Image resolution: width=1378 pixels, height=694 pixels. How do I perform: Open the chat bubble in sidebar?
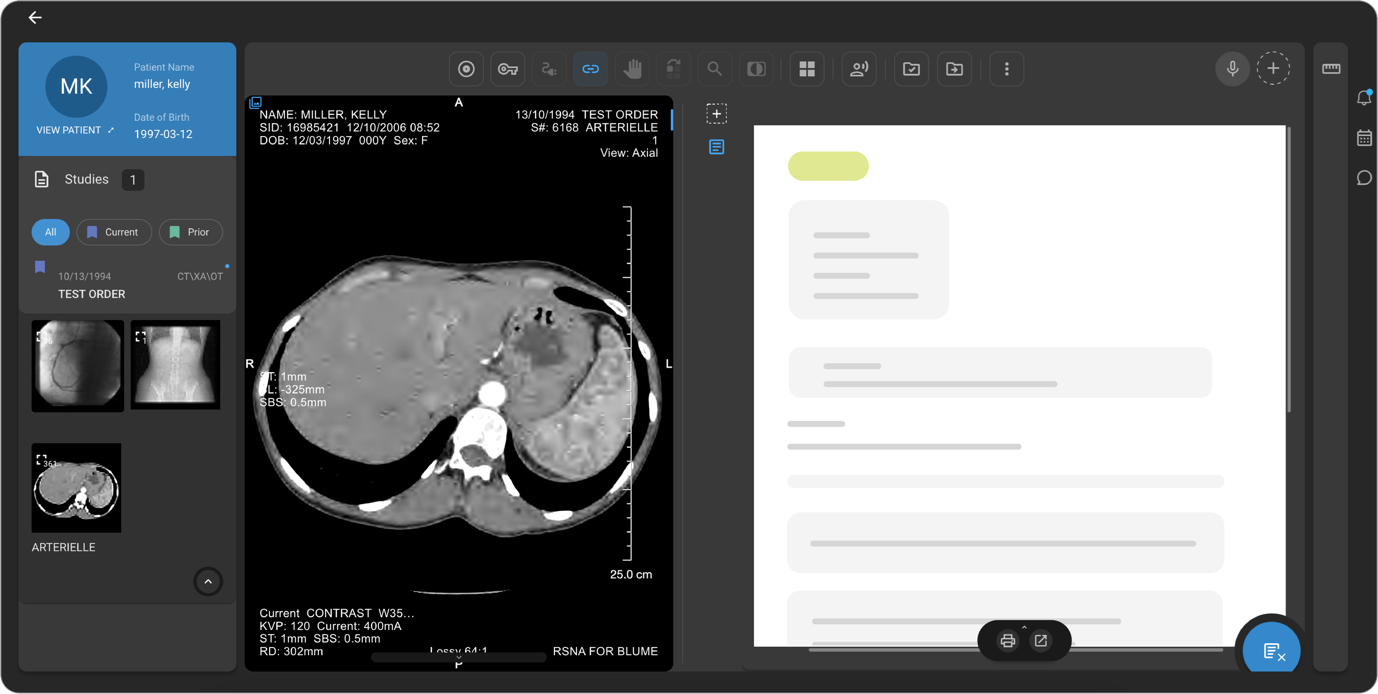click(1364, 178)
